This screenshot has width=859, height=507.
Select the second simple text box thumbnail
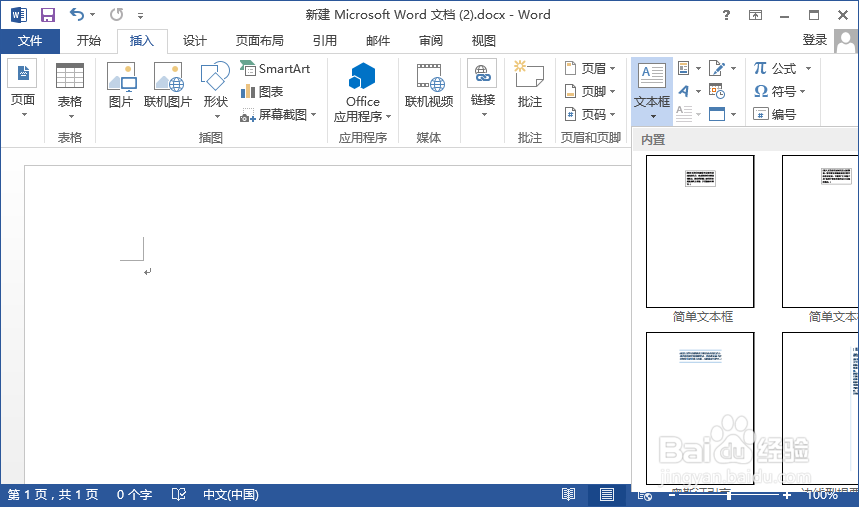tap(820, 231)
